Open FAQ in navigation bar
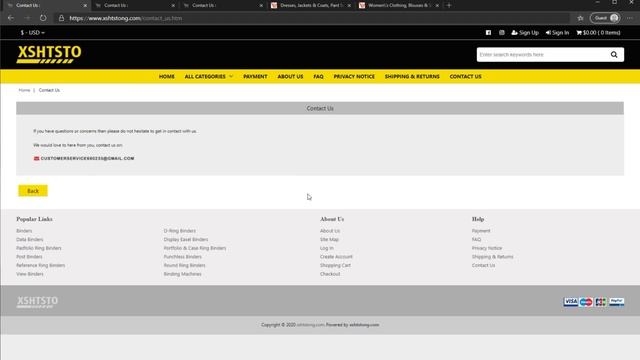 [318, 76]
